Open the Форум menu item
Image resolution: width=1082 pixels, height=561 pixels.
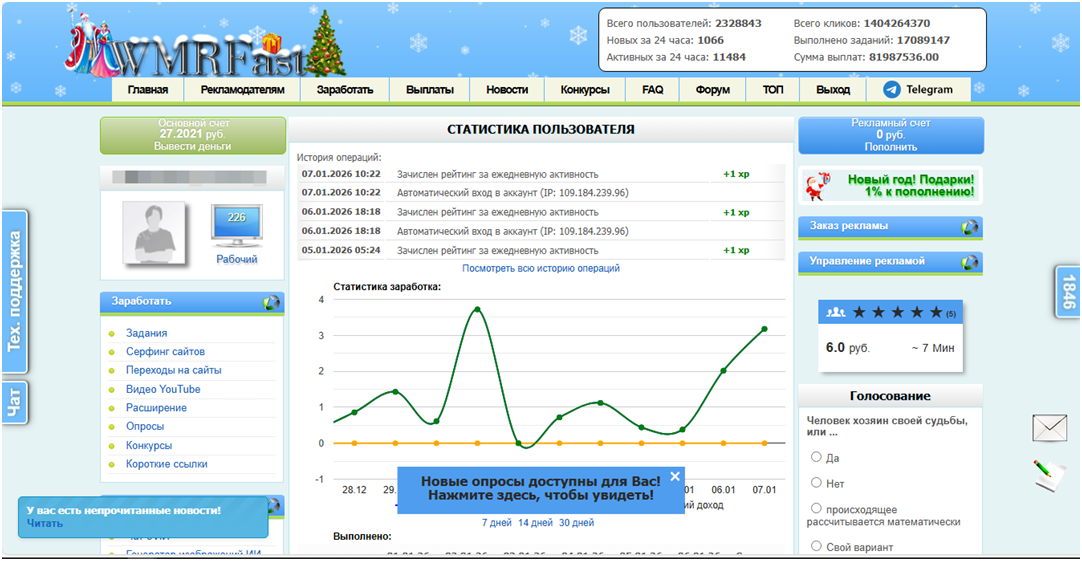713,90
